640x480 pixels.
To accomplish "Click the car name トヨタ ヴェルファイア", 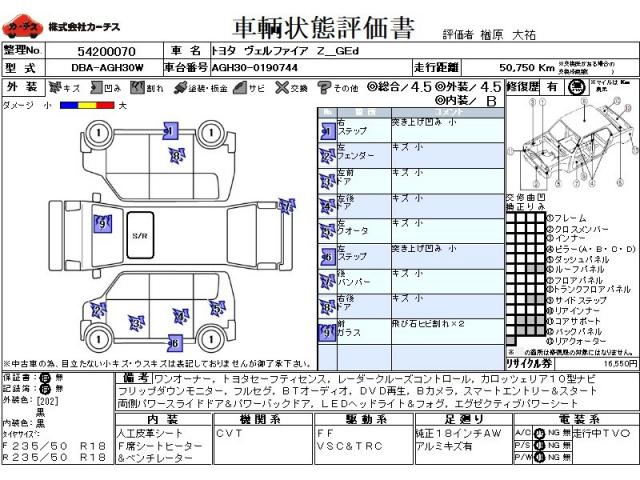I will 260,51.
